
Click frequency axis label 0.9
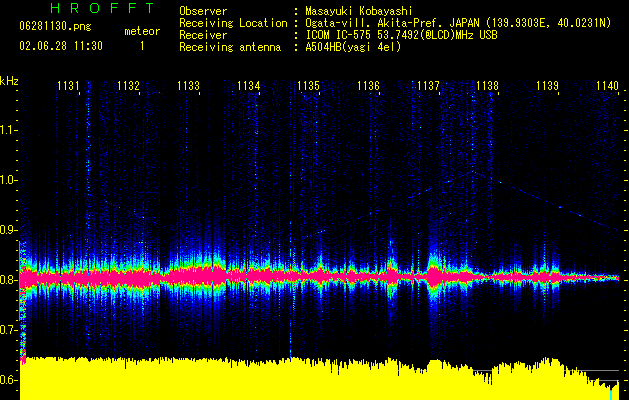coord(8,230)
